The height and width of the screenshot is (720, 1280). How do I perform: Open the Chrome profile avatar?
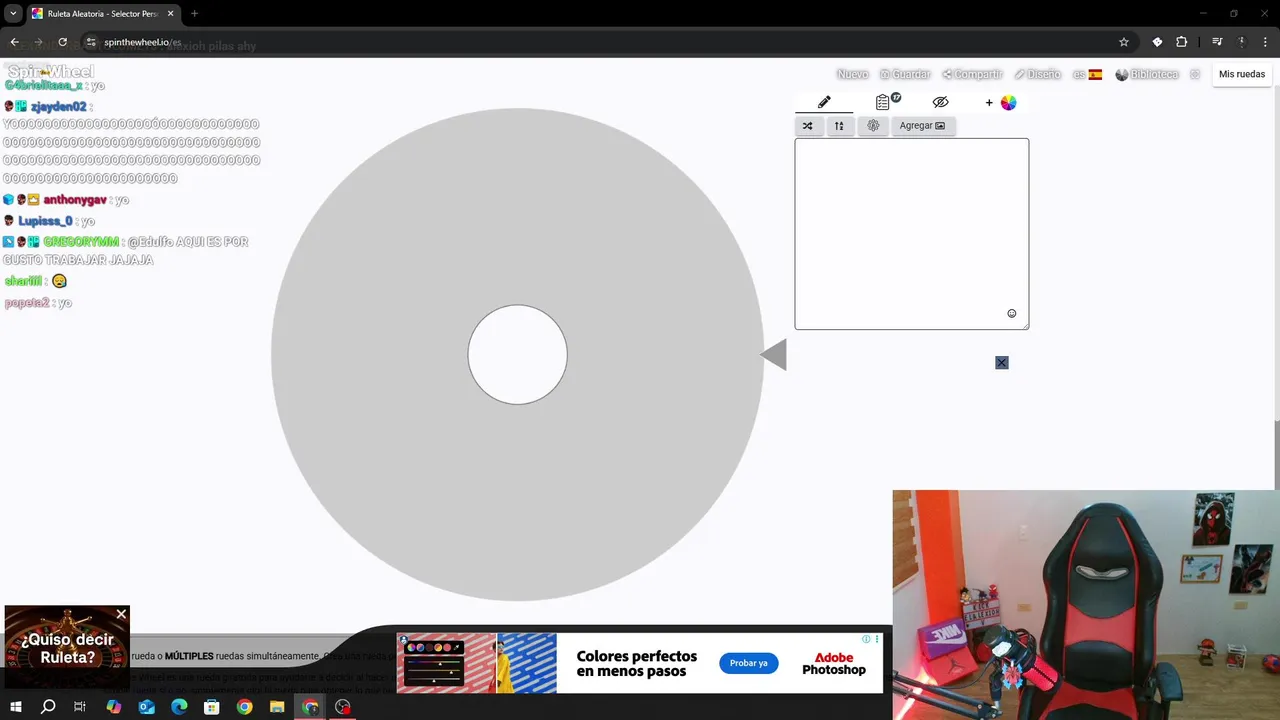click(1242, 42)
